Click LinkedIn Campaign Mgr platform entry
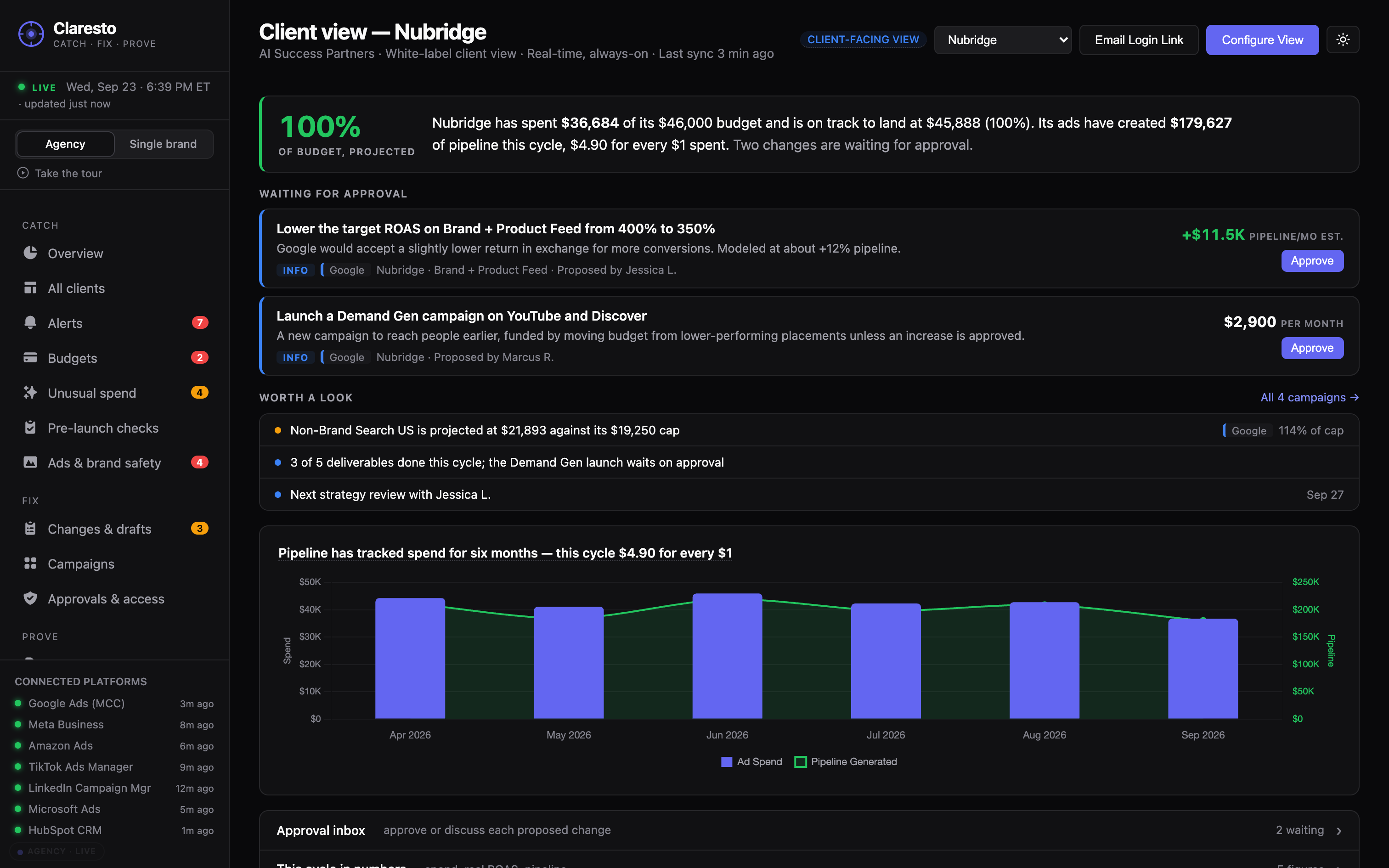Screen dimensions: 1389x868 point(114,788)
